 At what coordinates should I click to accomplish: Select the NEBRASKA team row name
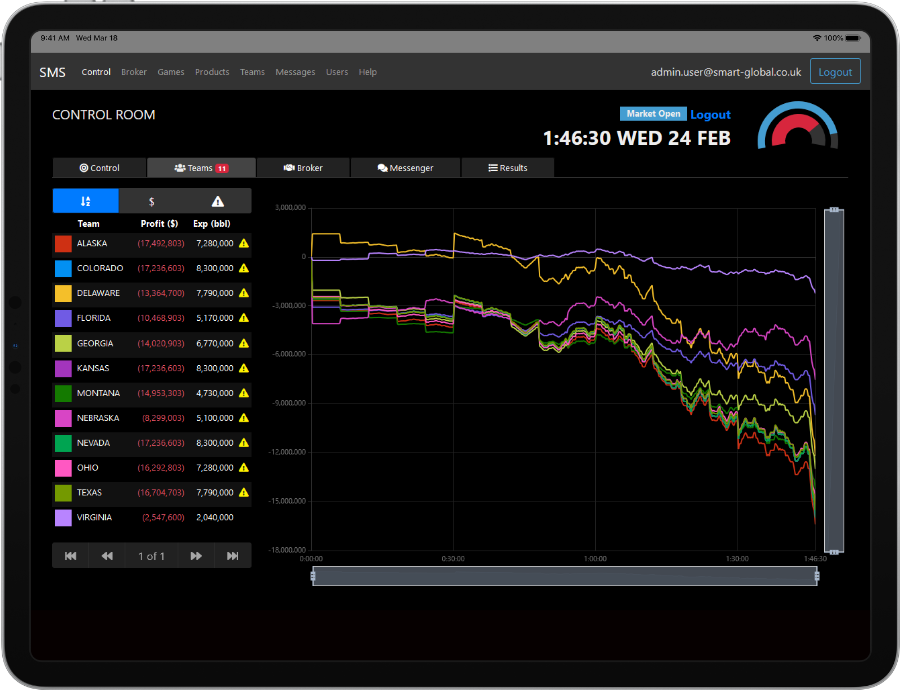pyautogui.click(x=98, y=418)
